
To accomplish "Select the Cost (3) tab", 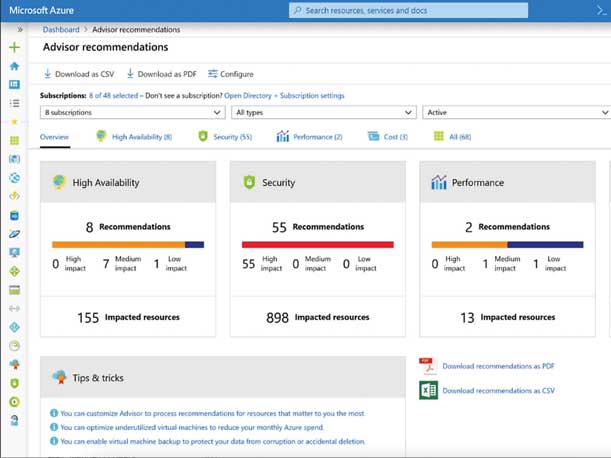I will coord(388,136).
